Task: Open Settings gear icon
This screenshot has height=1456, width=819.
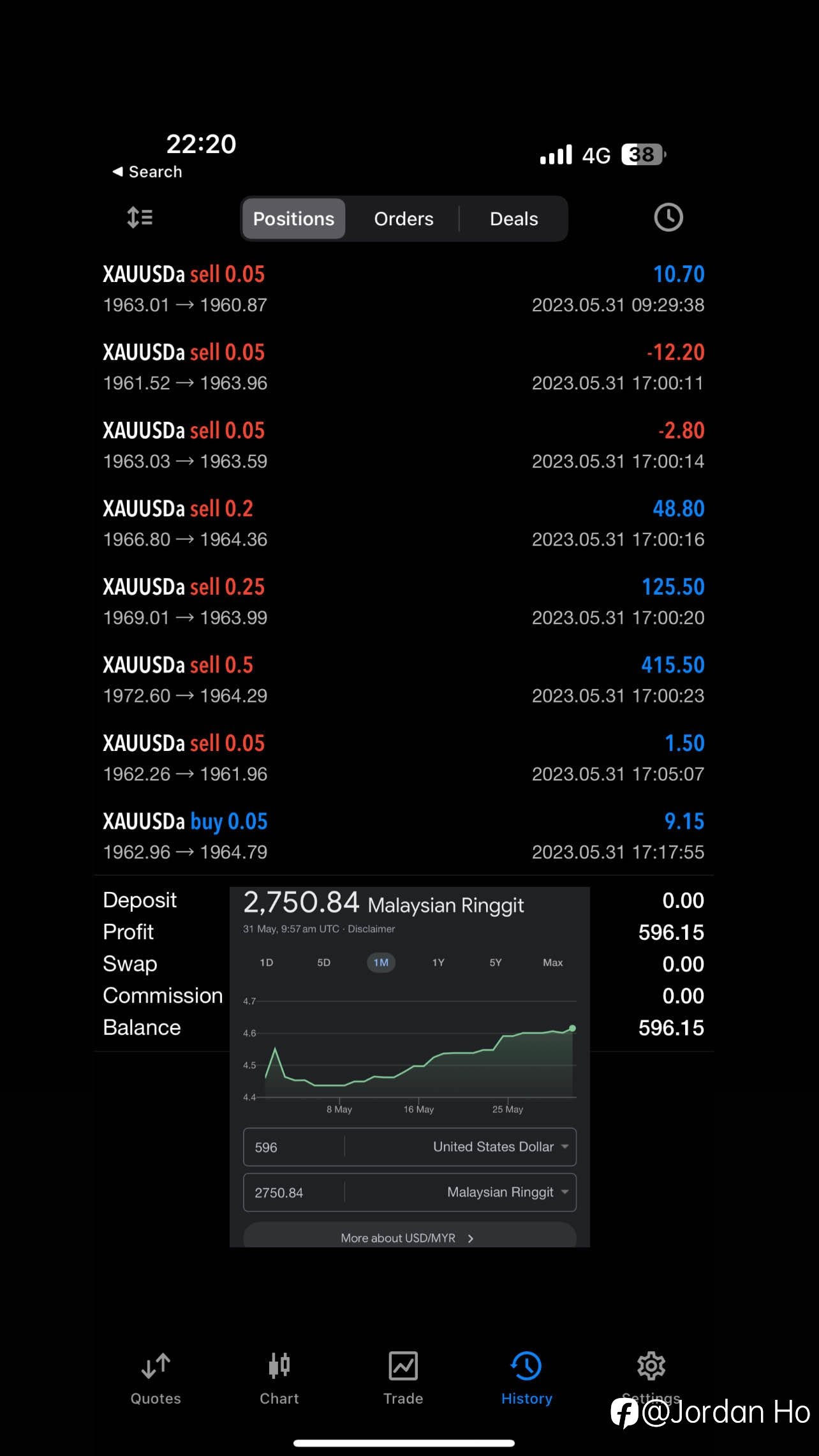Action: pyautogui.click(x=651, y=1366)
